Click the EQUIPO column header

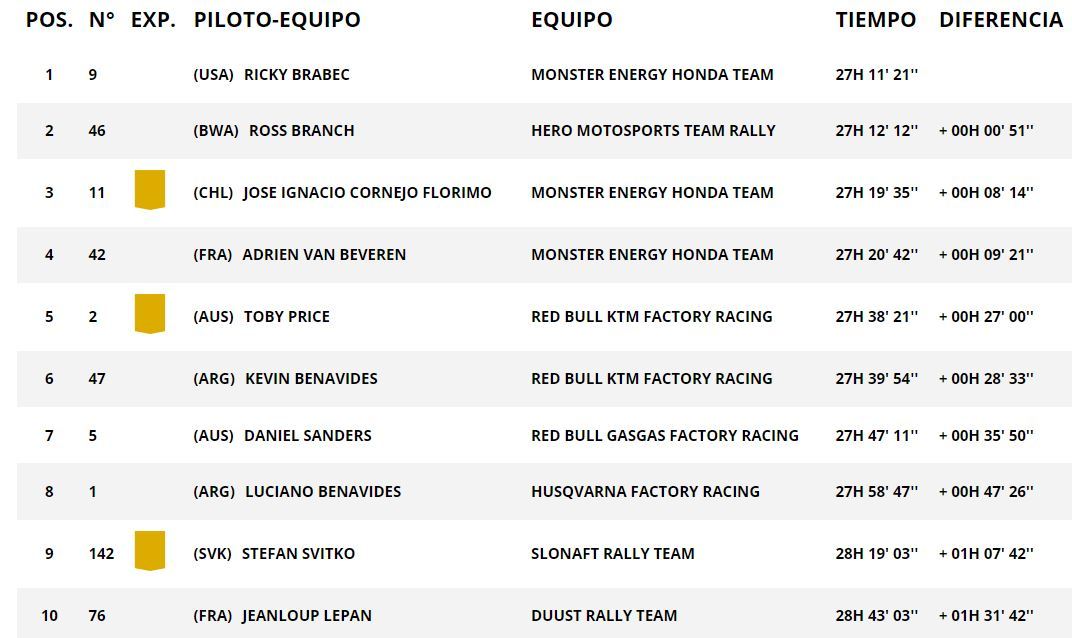(571, 19)
